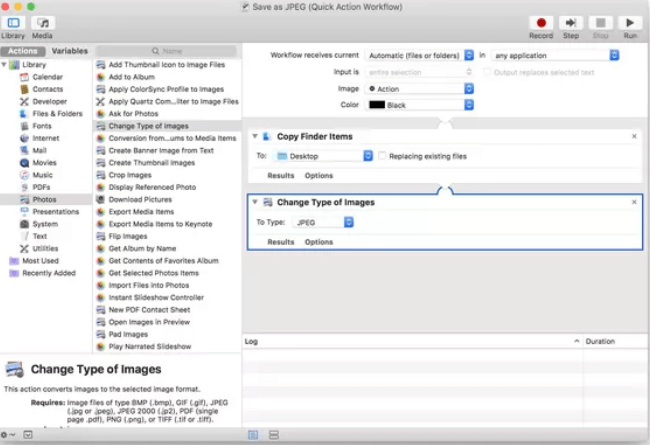
Task: Open the 'any application' dropdown
Action: [555, 55]
